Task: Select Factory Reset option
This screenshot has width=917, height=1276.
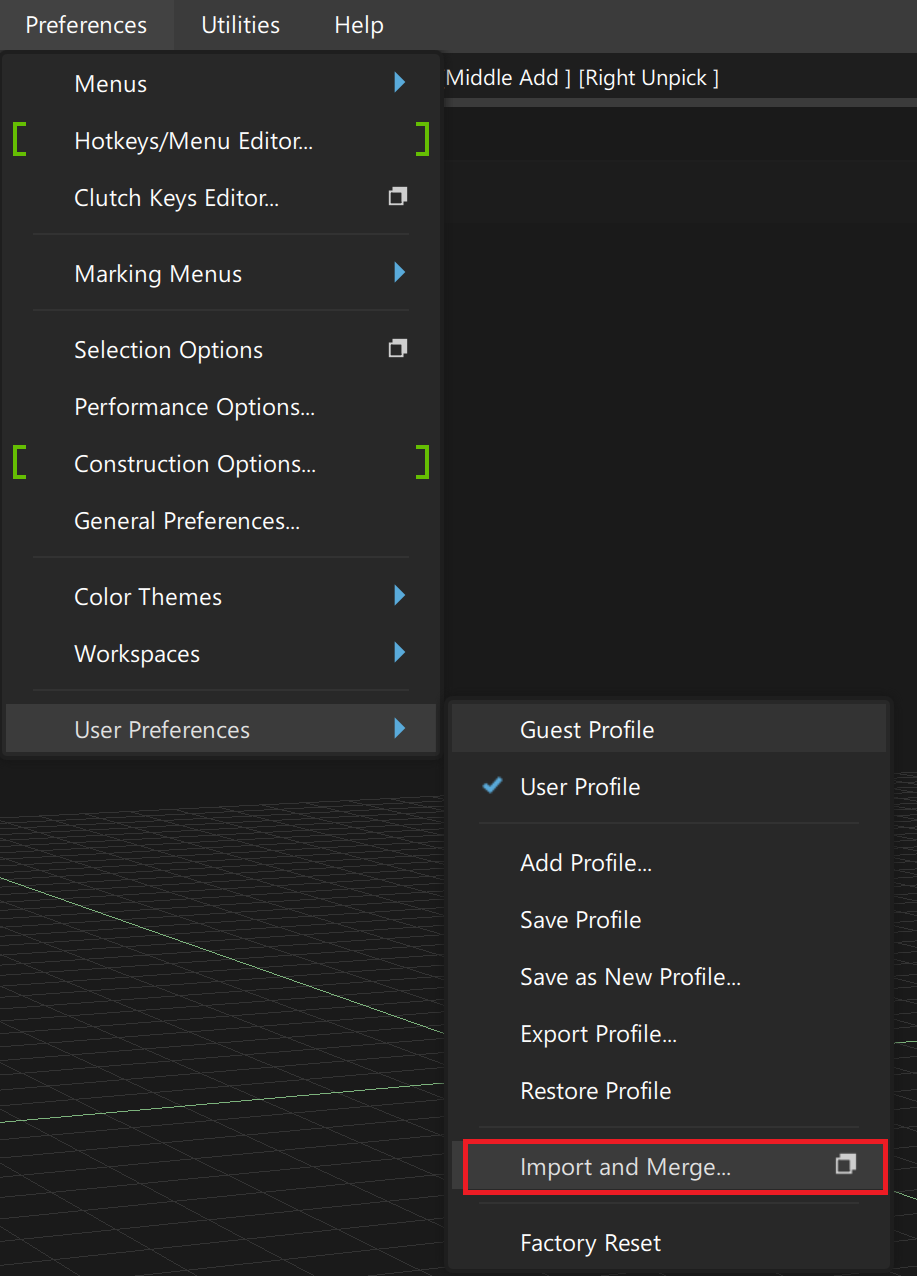Action: tap(590, 1243)
